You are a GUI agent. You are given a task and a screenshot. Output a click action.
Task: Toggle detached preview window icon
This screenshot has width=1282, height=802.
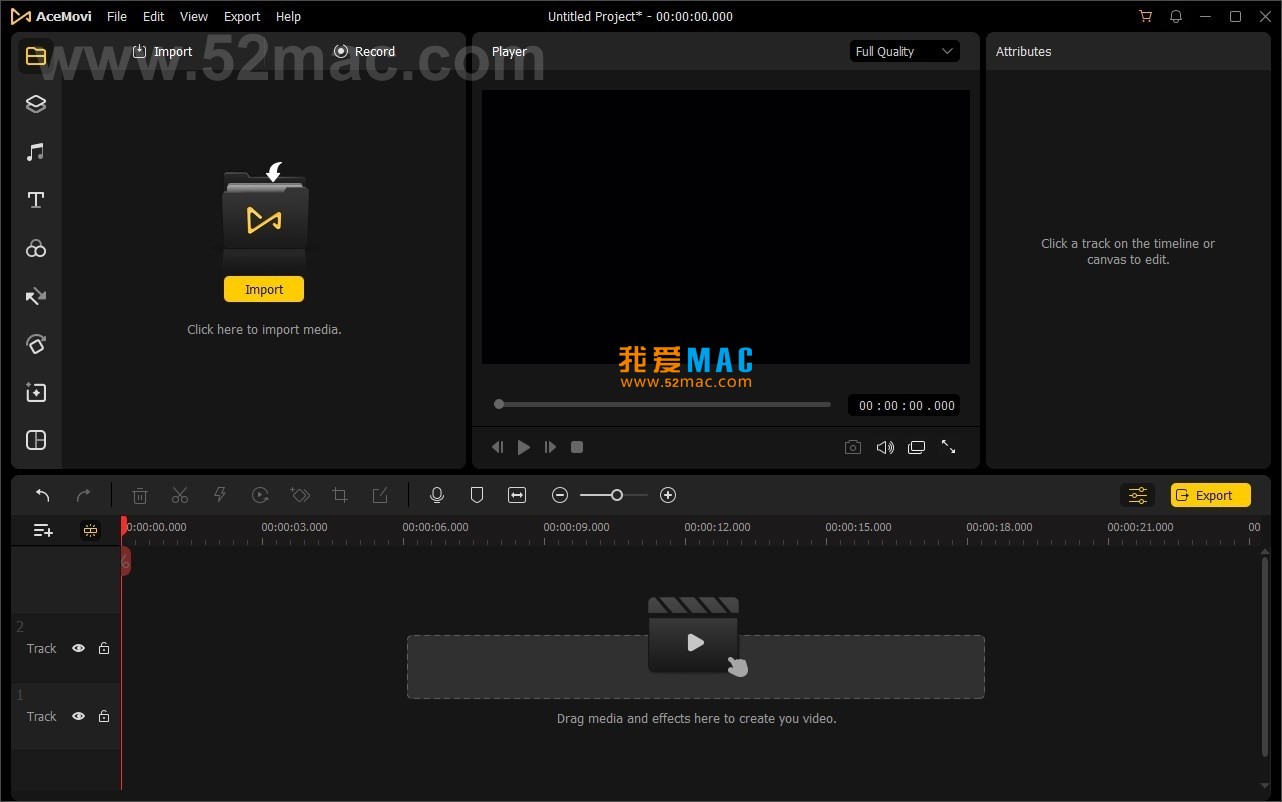(x=916, y=447)
